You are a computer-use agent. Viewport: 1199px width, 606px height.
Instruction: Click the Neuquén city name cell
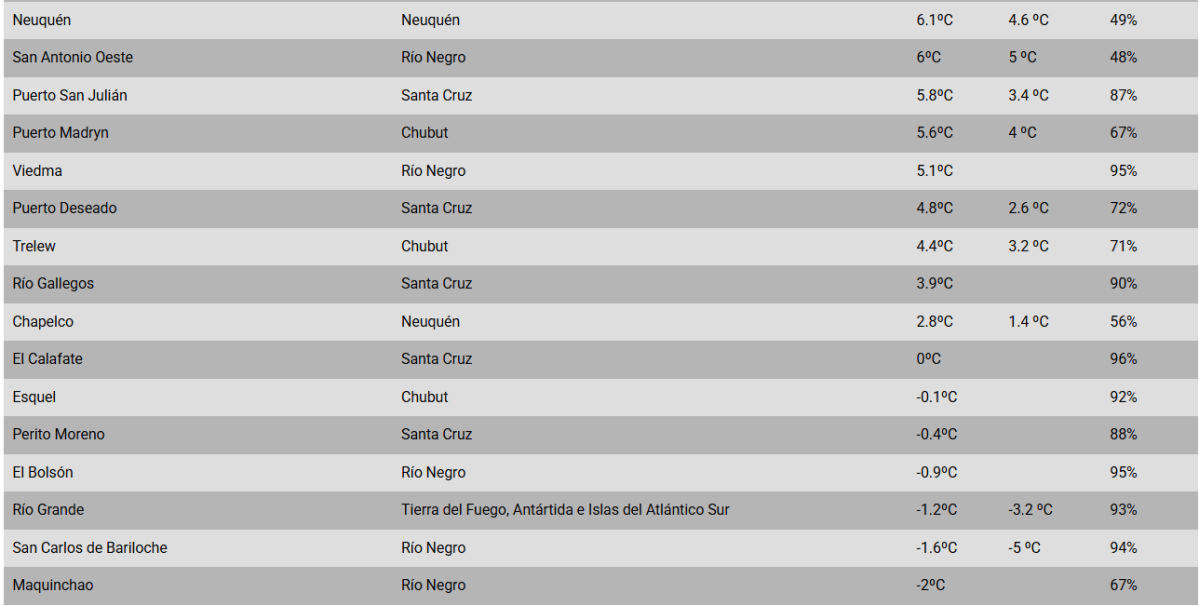[42, 20]
